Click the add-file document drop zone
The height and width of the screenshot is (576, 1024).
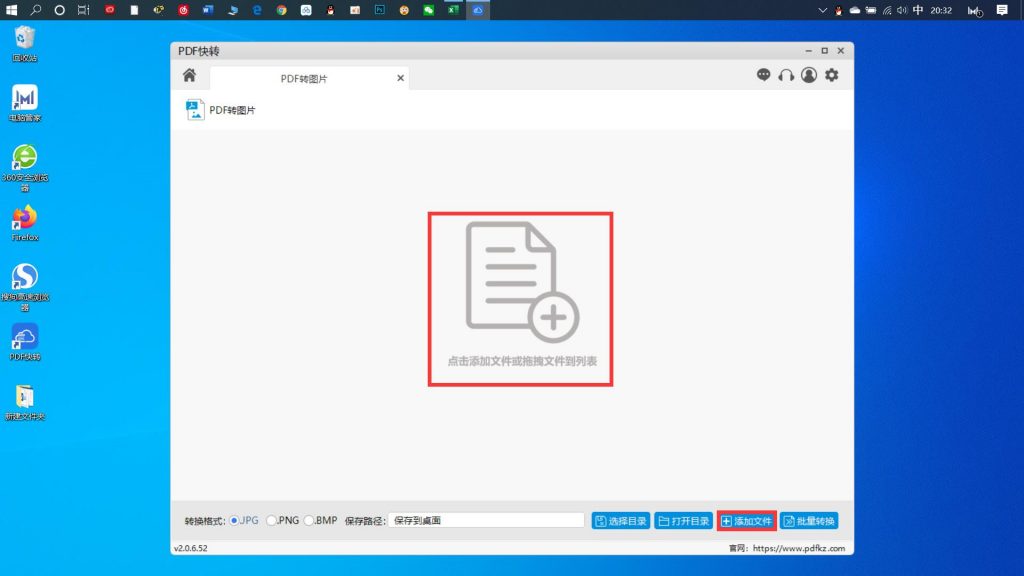coord(520,298)
